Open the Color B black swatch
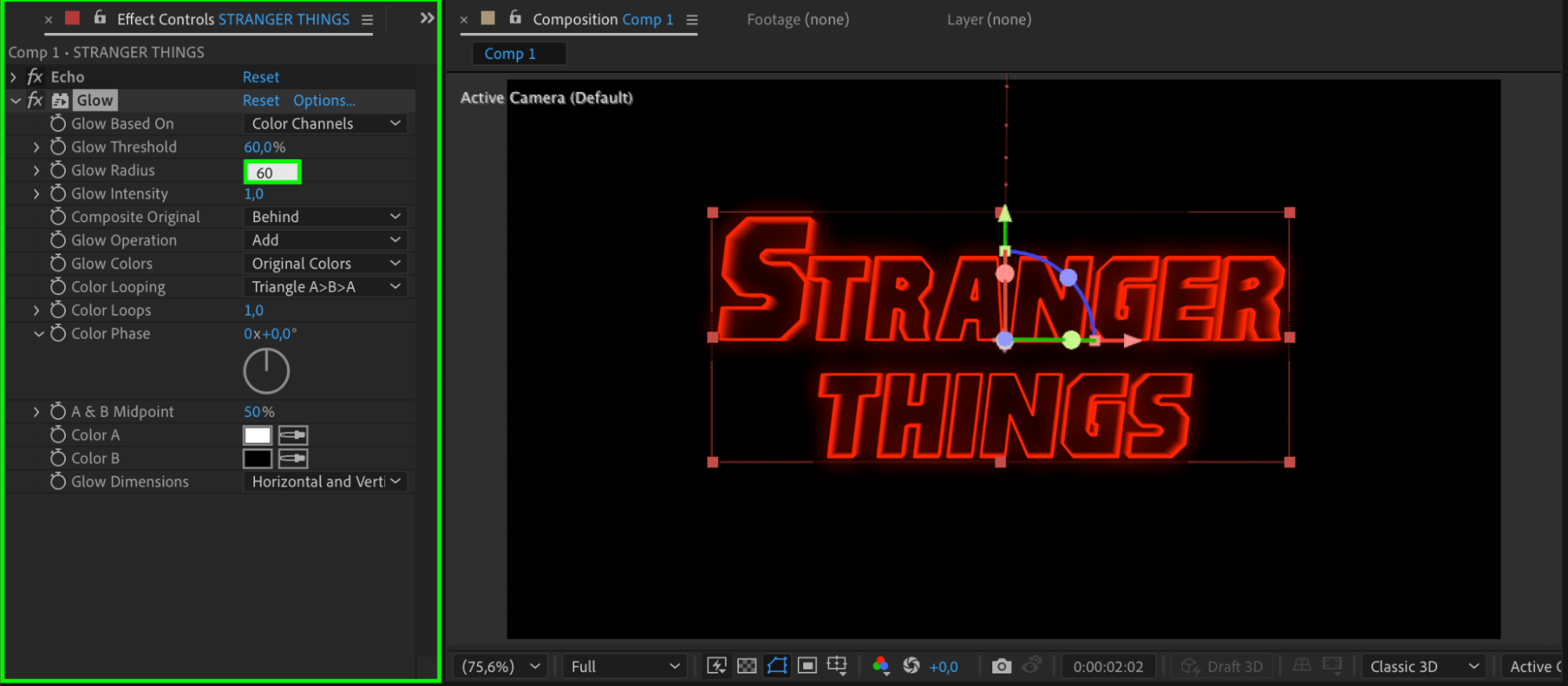Image resolution: width=1568 pixels, height=686 pixels. pyautogui.click(x=257, y=458)
